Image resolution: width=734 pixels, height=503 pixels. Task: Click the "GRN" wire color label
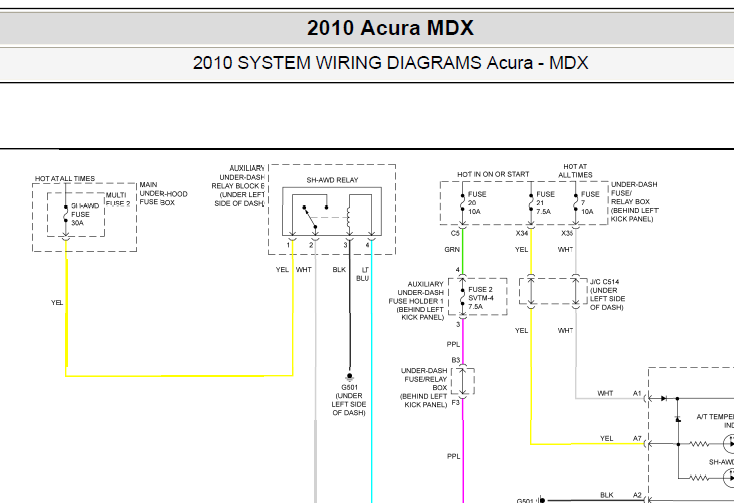[452, 249]
